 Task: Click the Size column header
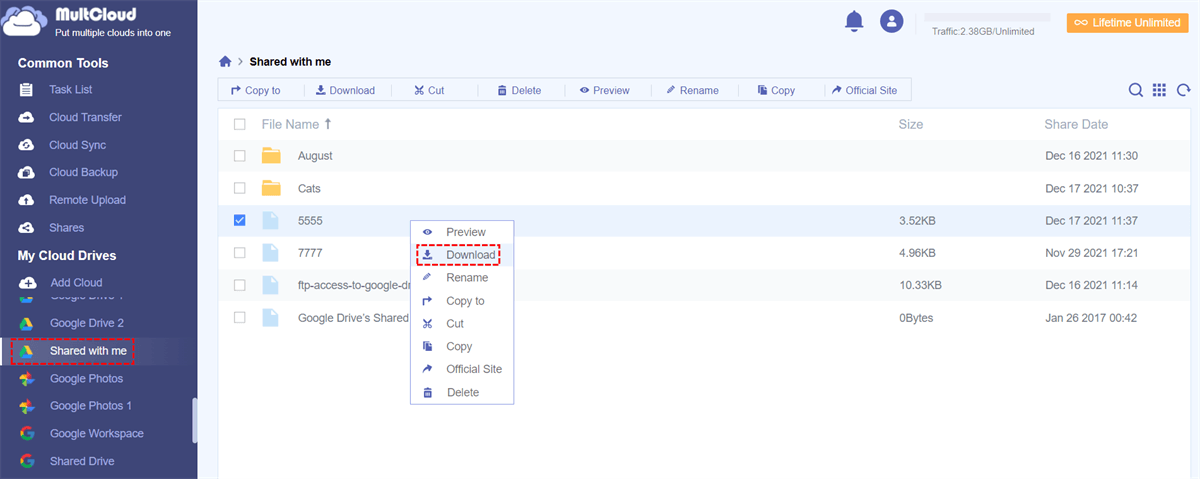[910, 124]
